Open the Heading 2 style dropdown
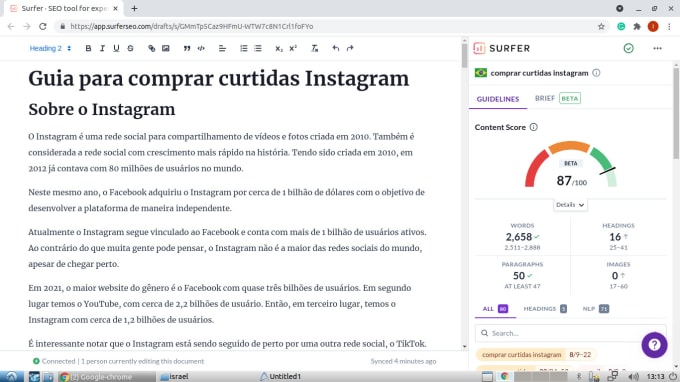Viewport: 680px width, 382px height. pos(50,48)
